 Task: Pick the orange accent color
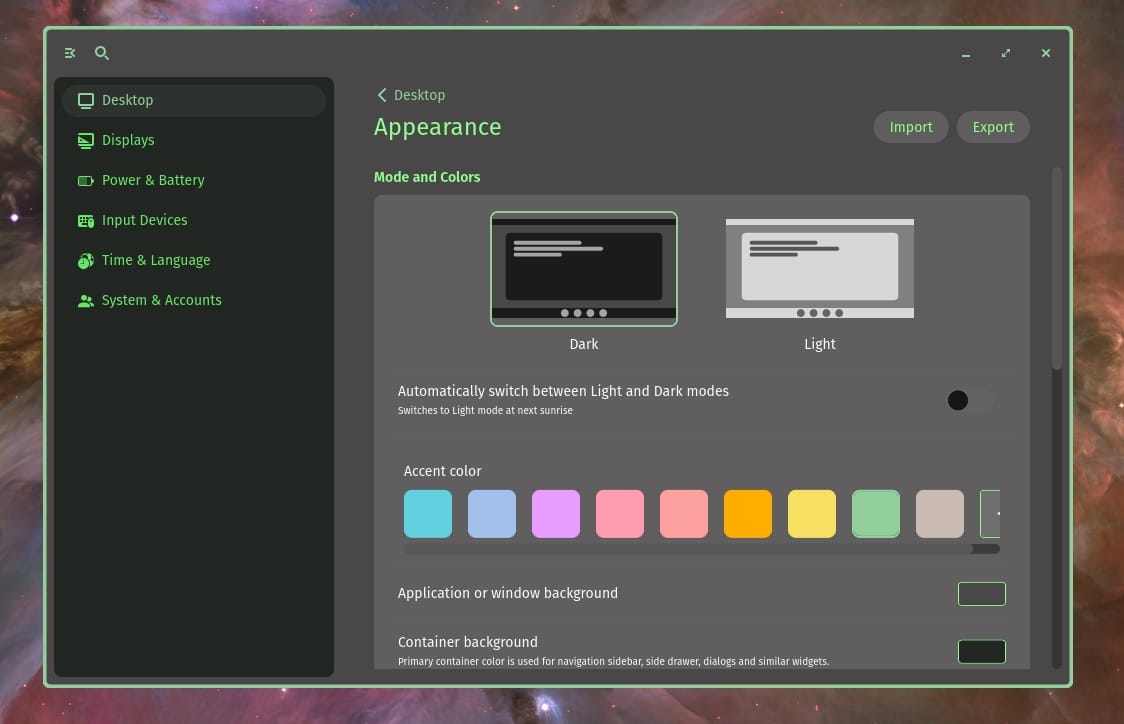click(x=747, y=513)
